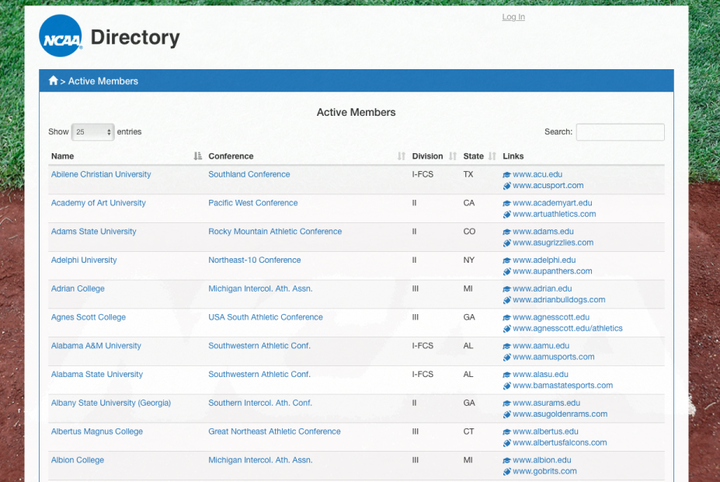This screenshot has height=482, width=720.
Task: Click Active Members in the breadcrumb
Action: pyautogui.click(x=103, y=81)
